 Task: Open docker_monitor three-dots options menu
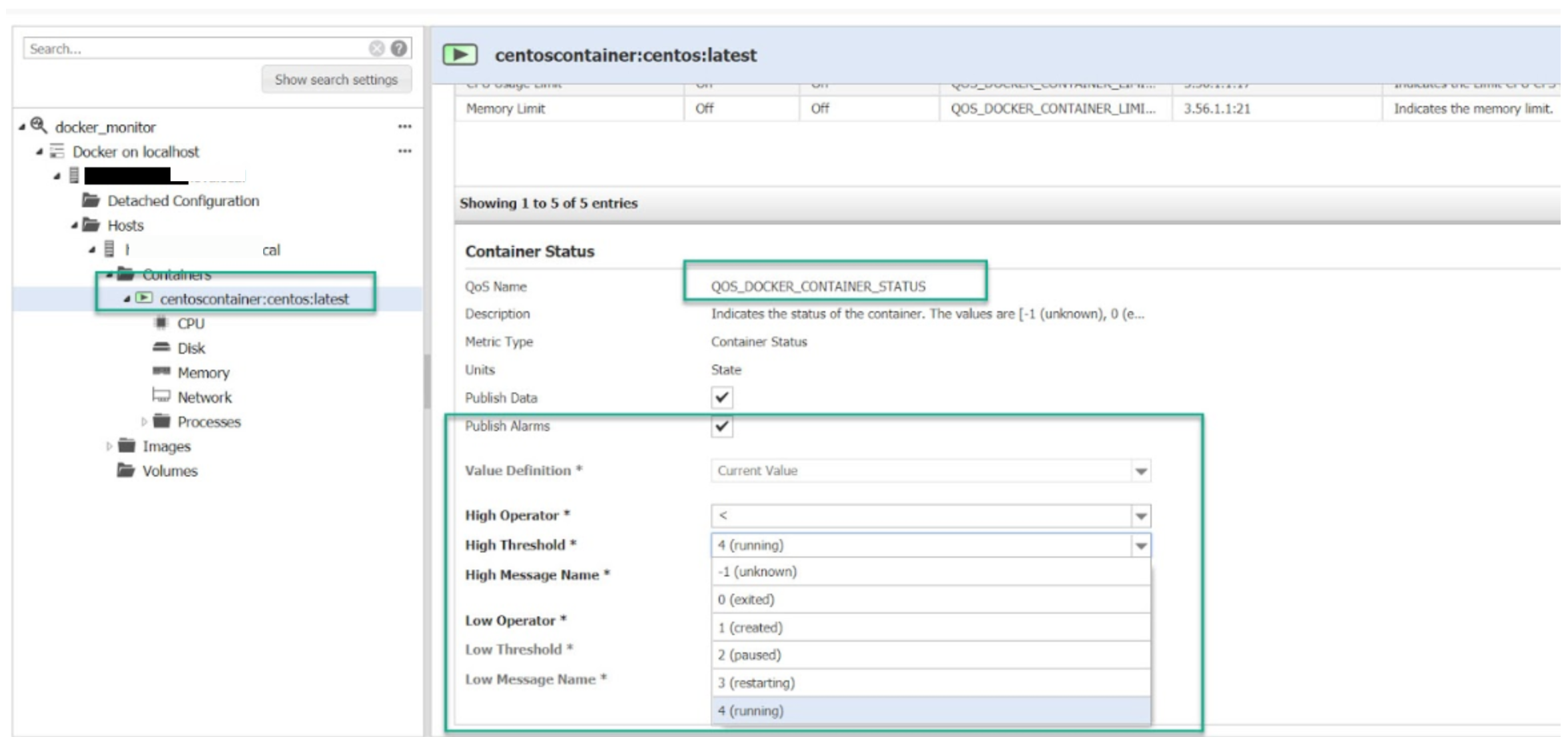[x=404, y=127]
